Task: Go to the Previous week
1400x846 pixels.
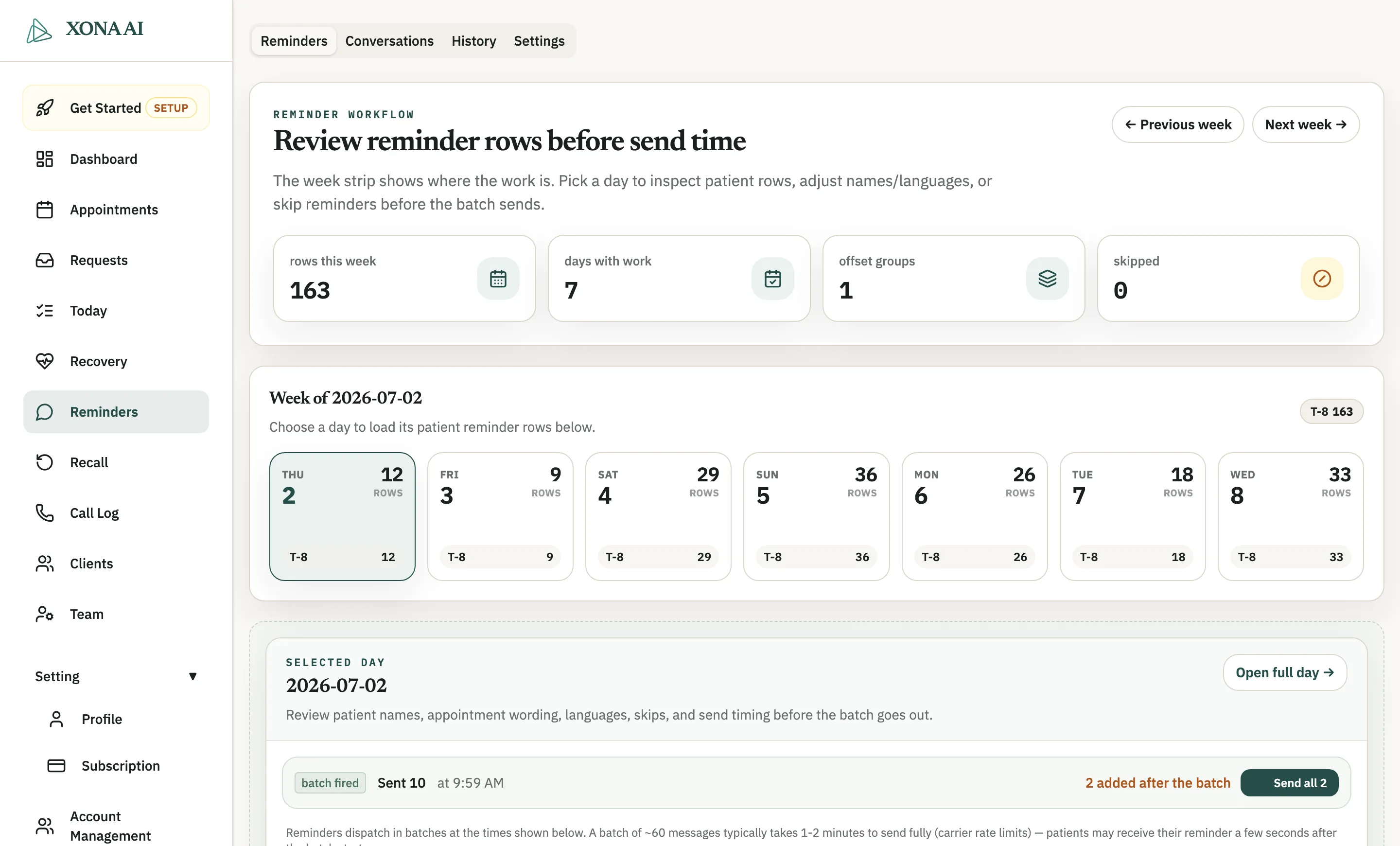Action: (x=1178, y=124)
